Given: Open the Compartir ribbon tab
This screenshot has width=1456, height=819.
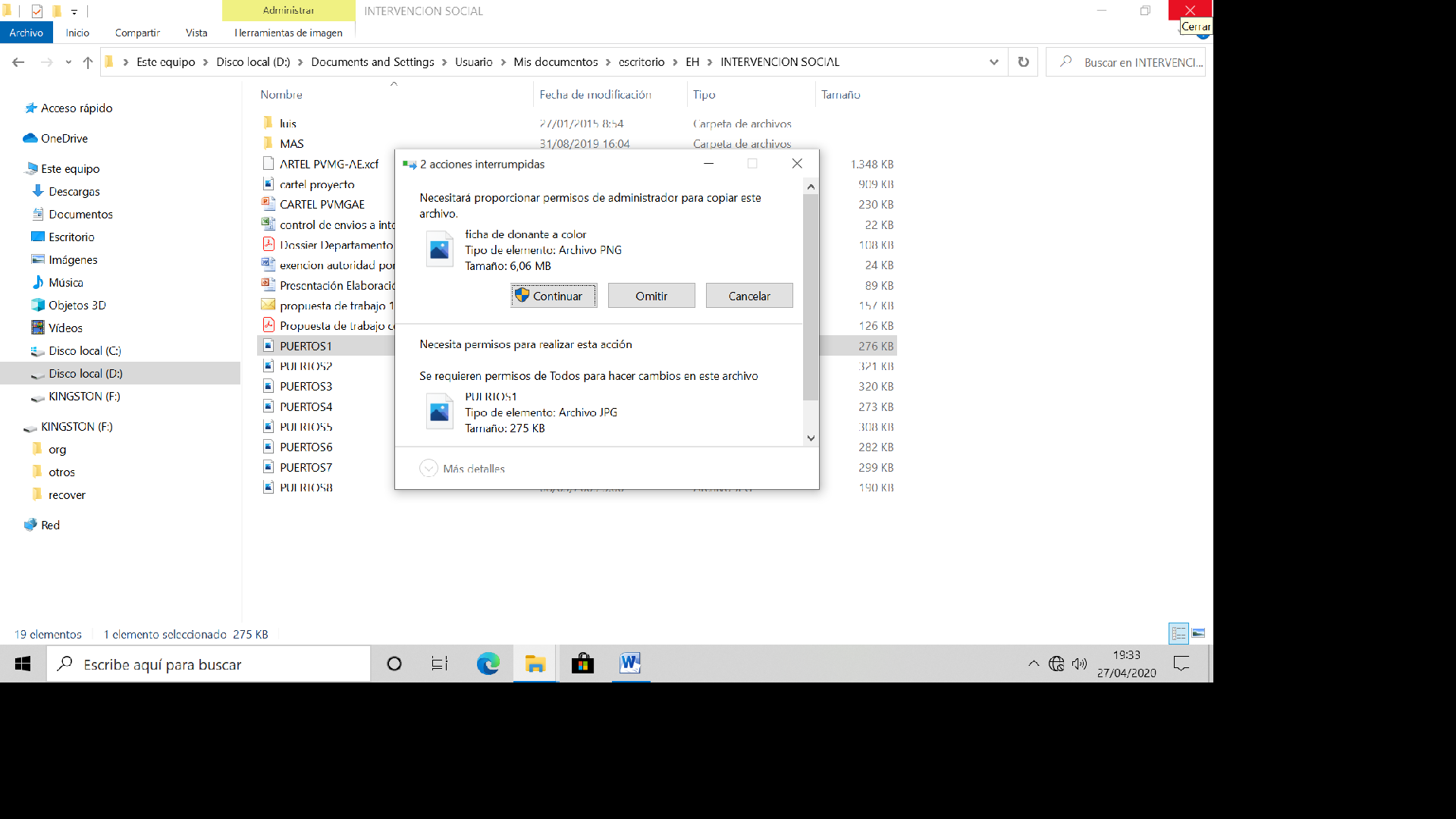Looking at the screenshot, I should point(137,33).
